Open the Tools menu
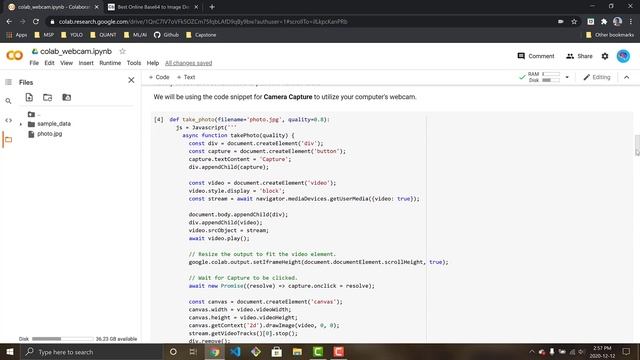The width and height of the screenshot is (640, 360). pos(134,63)
